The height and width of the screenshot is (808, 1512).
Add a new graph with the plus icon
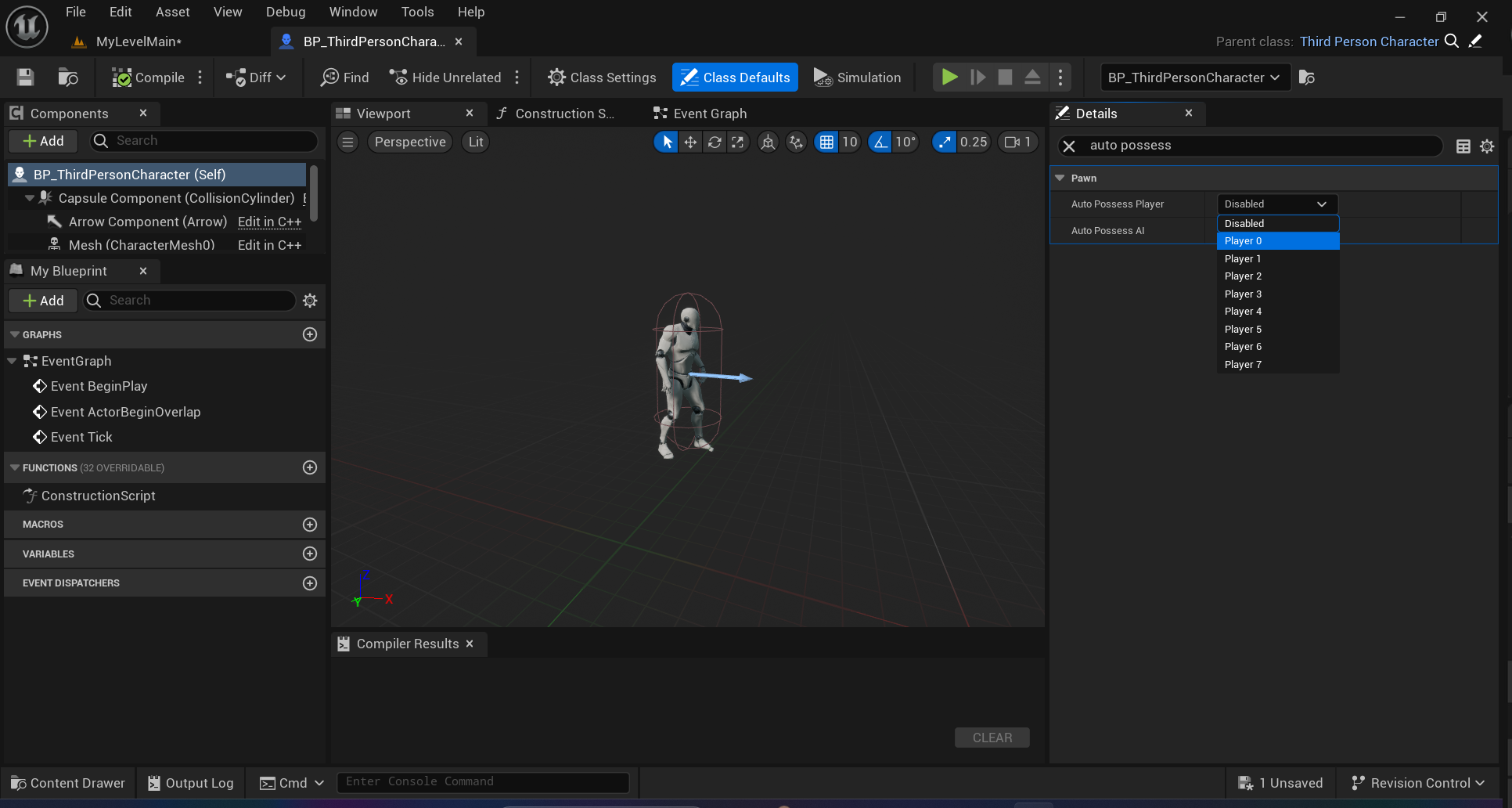tap(310, 334)
